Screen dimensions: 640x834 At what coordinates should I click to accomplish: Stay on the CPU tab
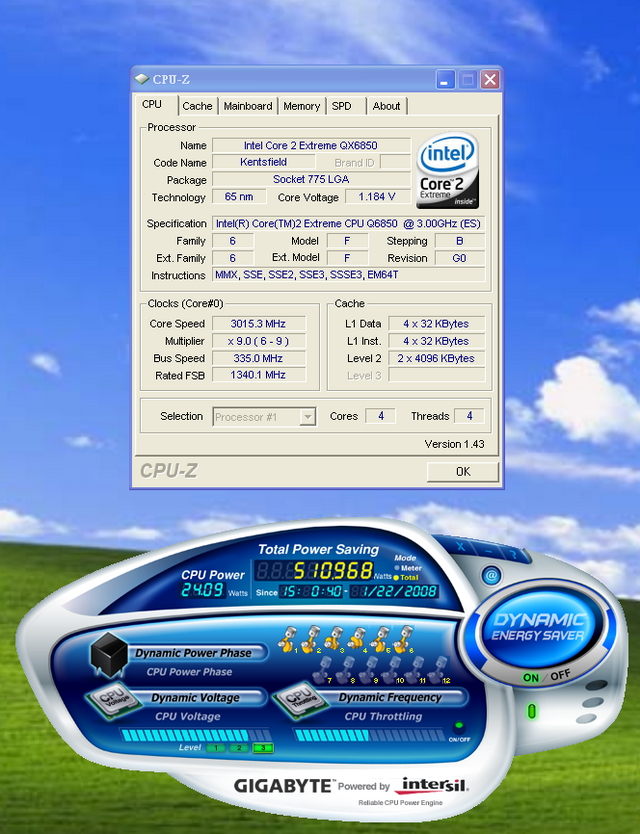point(152,104)
